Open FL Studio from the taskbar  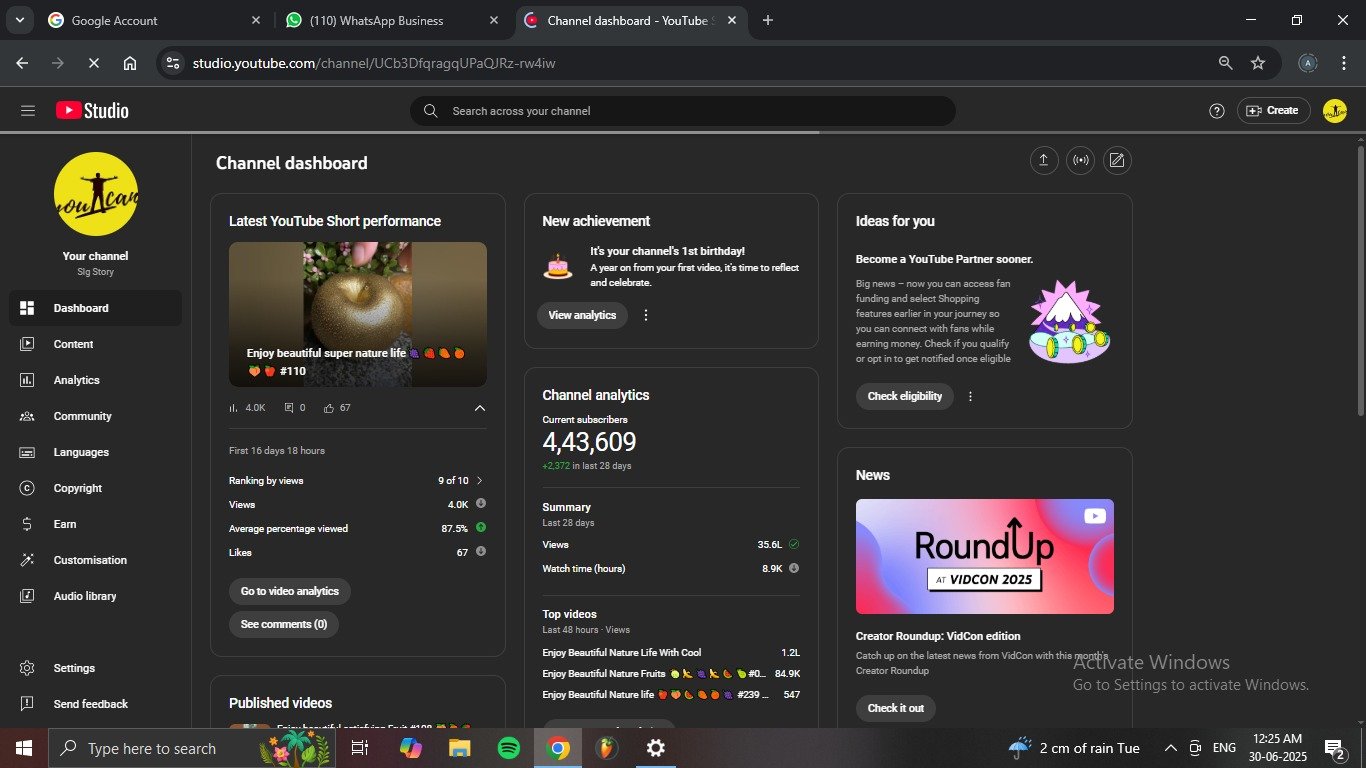pos(606,748)
